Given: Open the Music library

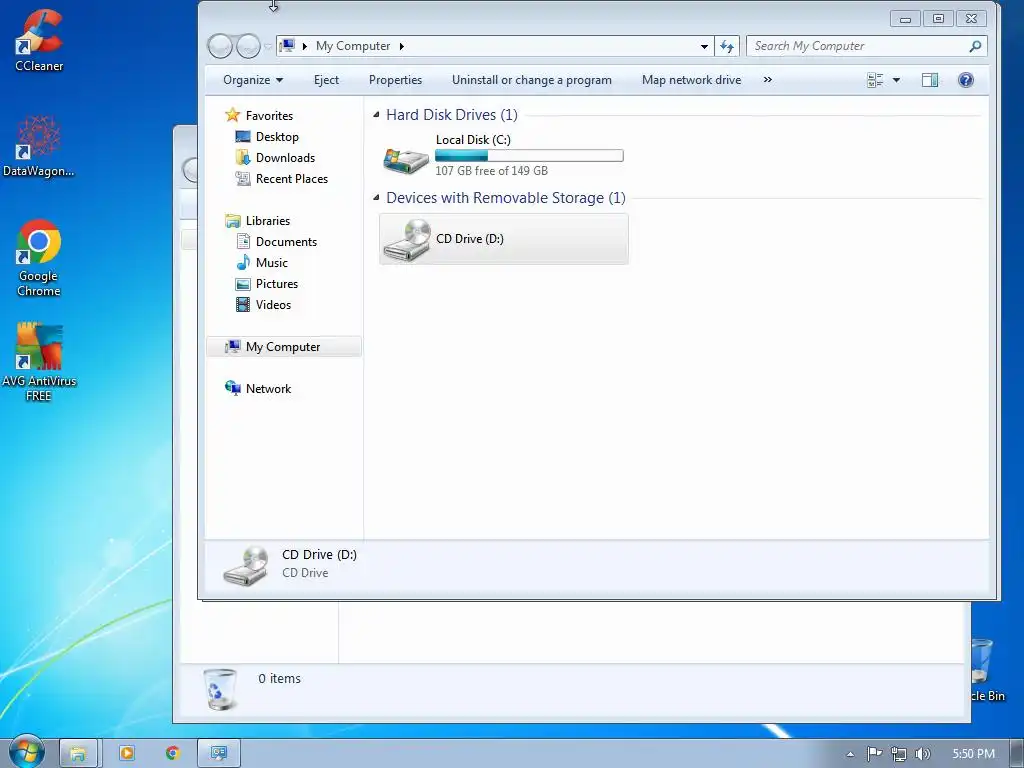Looking at the screenshot, I should click(271, 263).
